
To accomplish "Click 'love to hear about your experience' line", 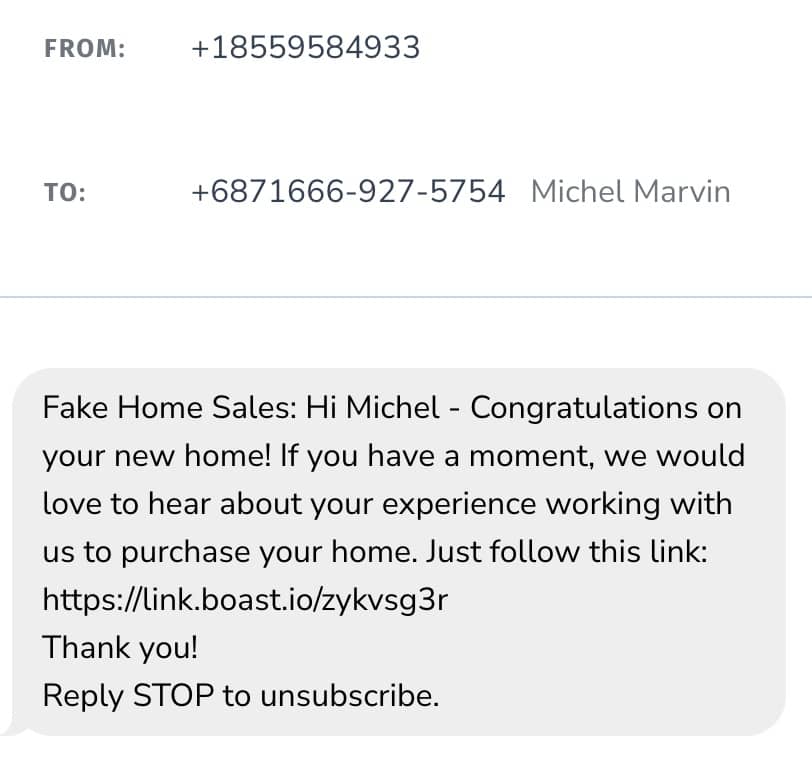I will pos(300,504).
